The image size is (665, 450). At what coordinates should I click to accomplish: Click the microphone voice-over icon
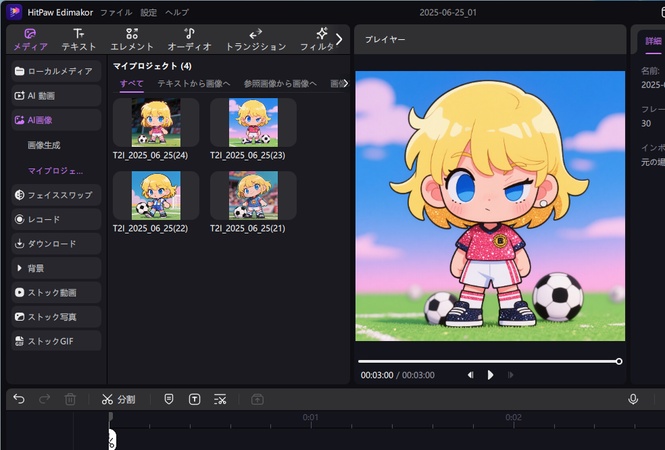point(633,399)
